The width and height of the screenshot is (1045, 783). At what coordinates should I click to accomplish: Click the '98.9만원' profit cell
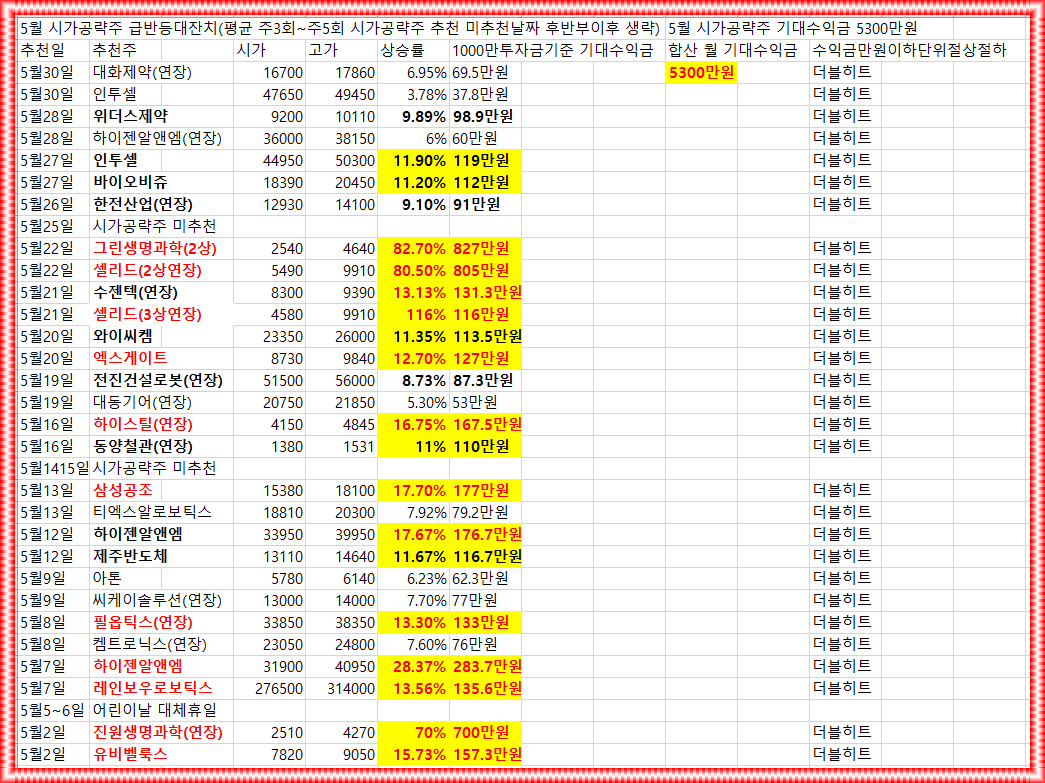[x=485, y=116]
